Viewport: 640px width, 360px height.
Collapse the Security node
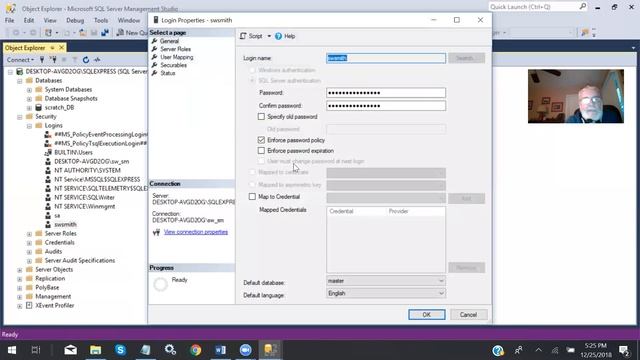pos(20,117)
